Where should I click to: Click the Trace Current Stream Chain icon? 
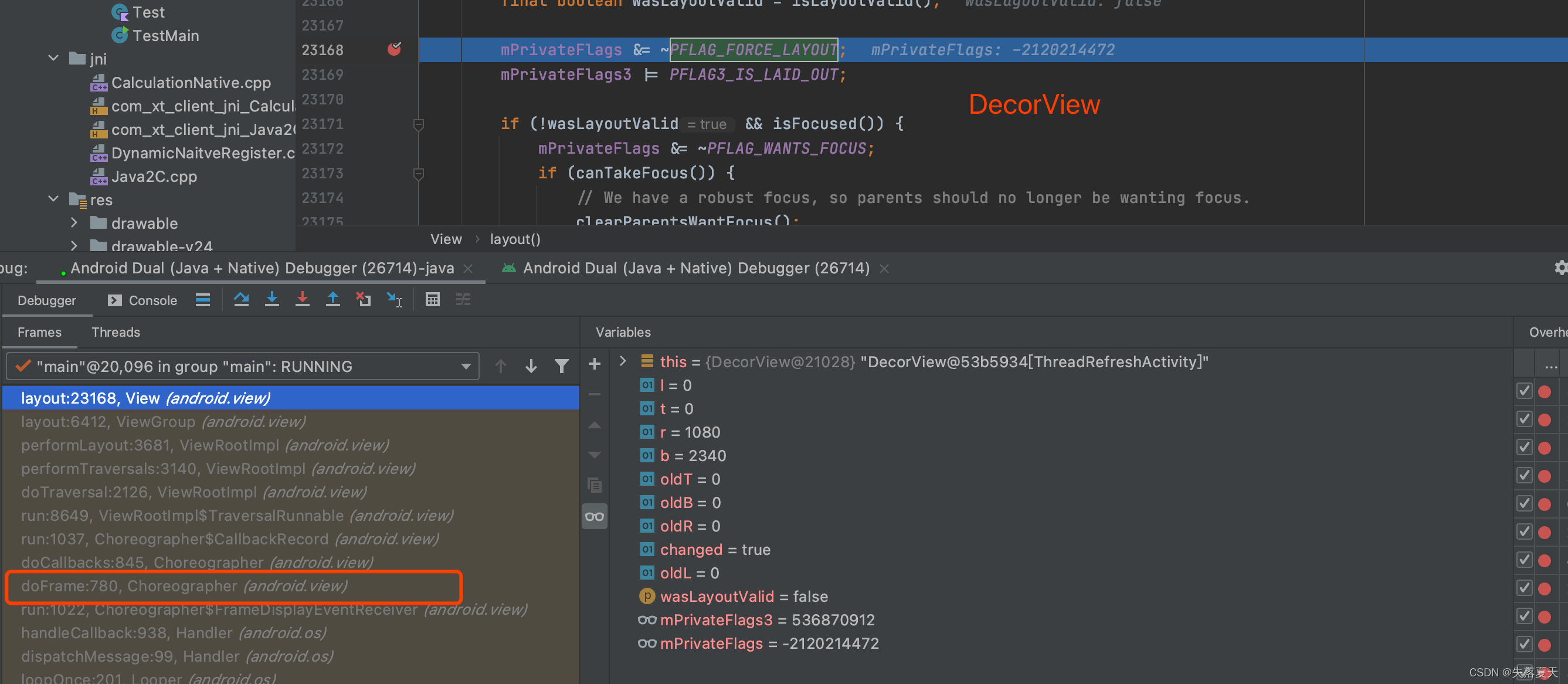pos(463,300)
